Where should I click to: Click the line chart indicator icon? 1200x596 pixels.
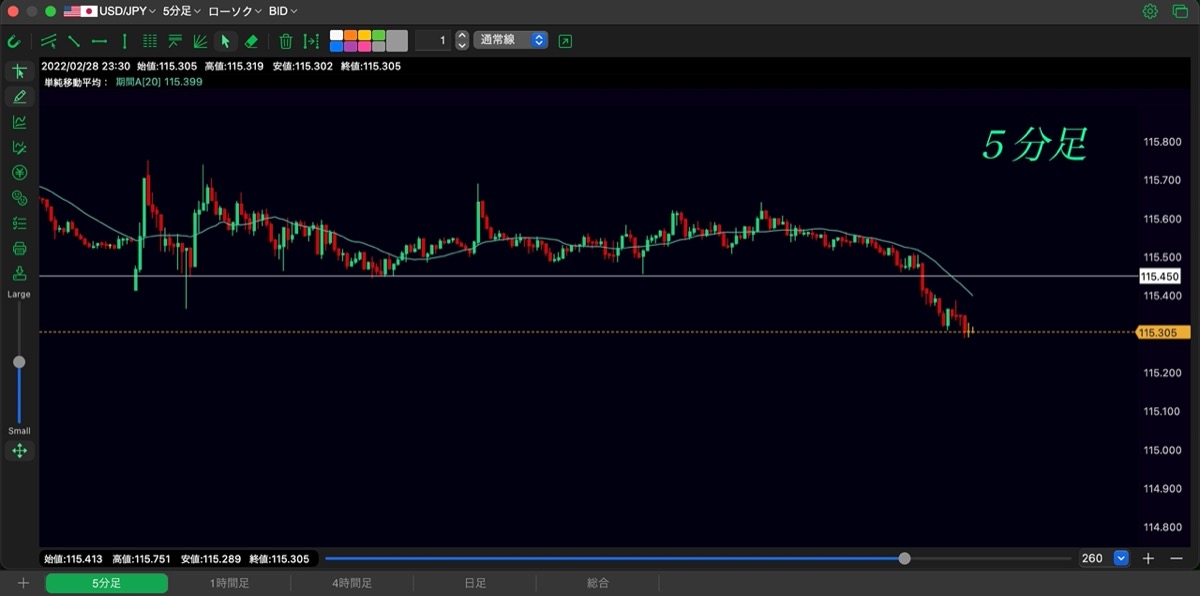(x=19, y=122)
